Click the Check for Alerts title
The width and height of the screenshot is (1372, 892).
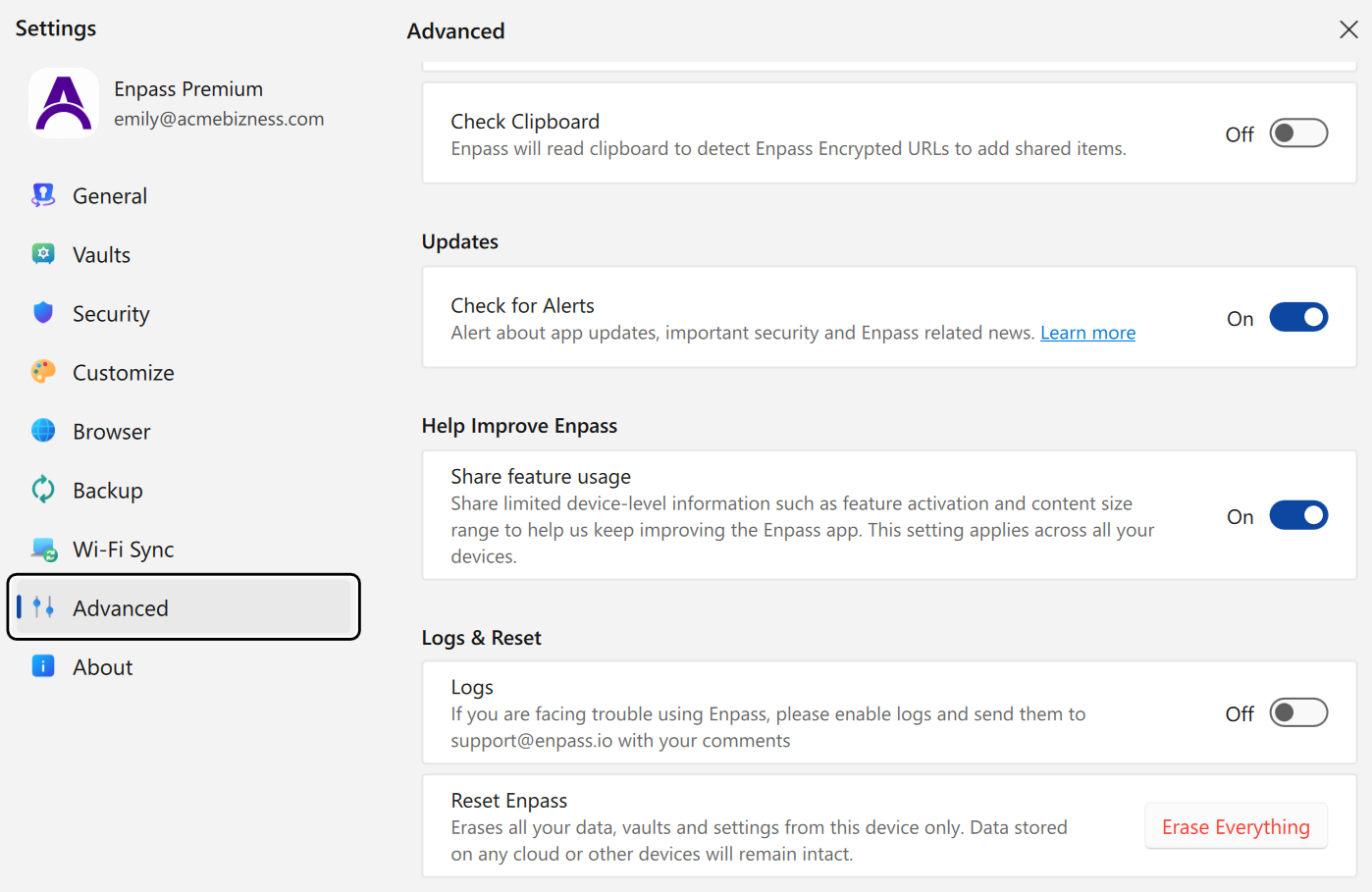(x=522, y=306)
